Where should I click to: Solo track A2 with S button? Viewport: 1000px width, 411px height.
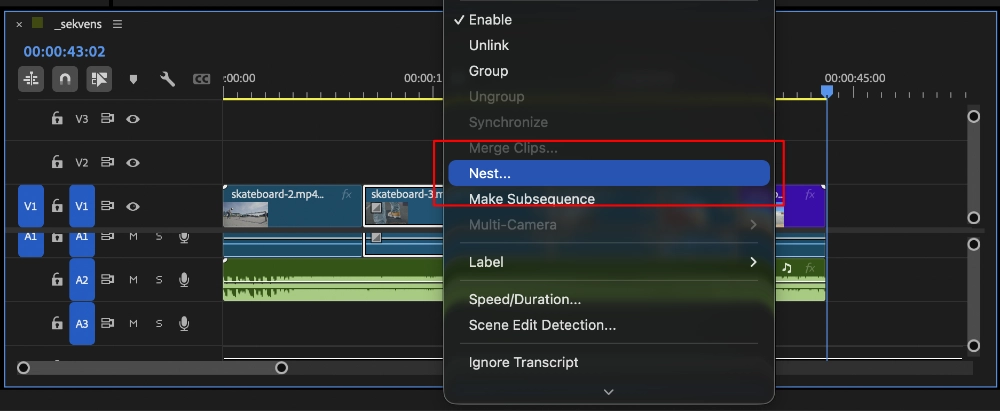click(x=159, y=280)
